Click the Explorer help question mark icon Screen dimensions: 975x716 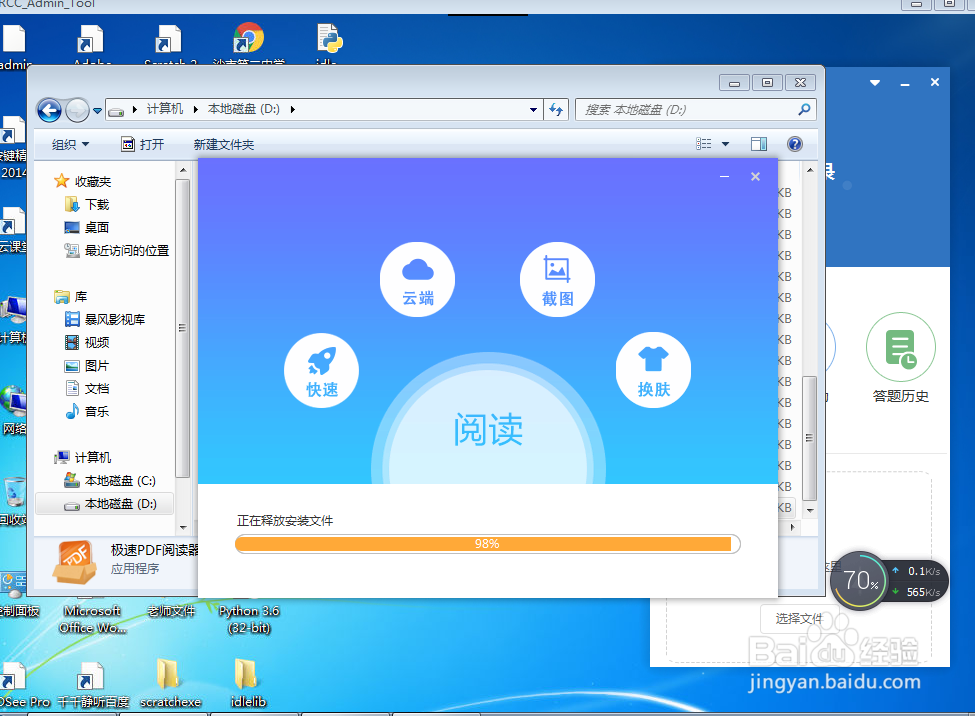coord(794,143)
